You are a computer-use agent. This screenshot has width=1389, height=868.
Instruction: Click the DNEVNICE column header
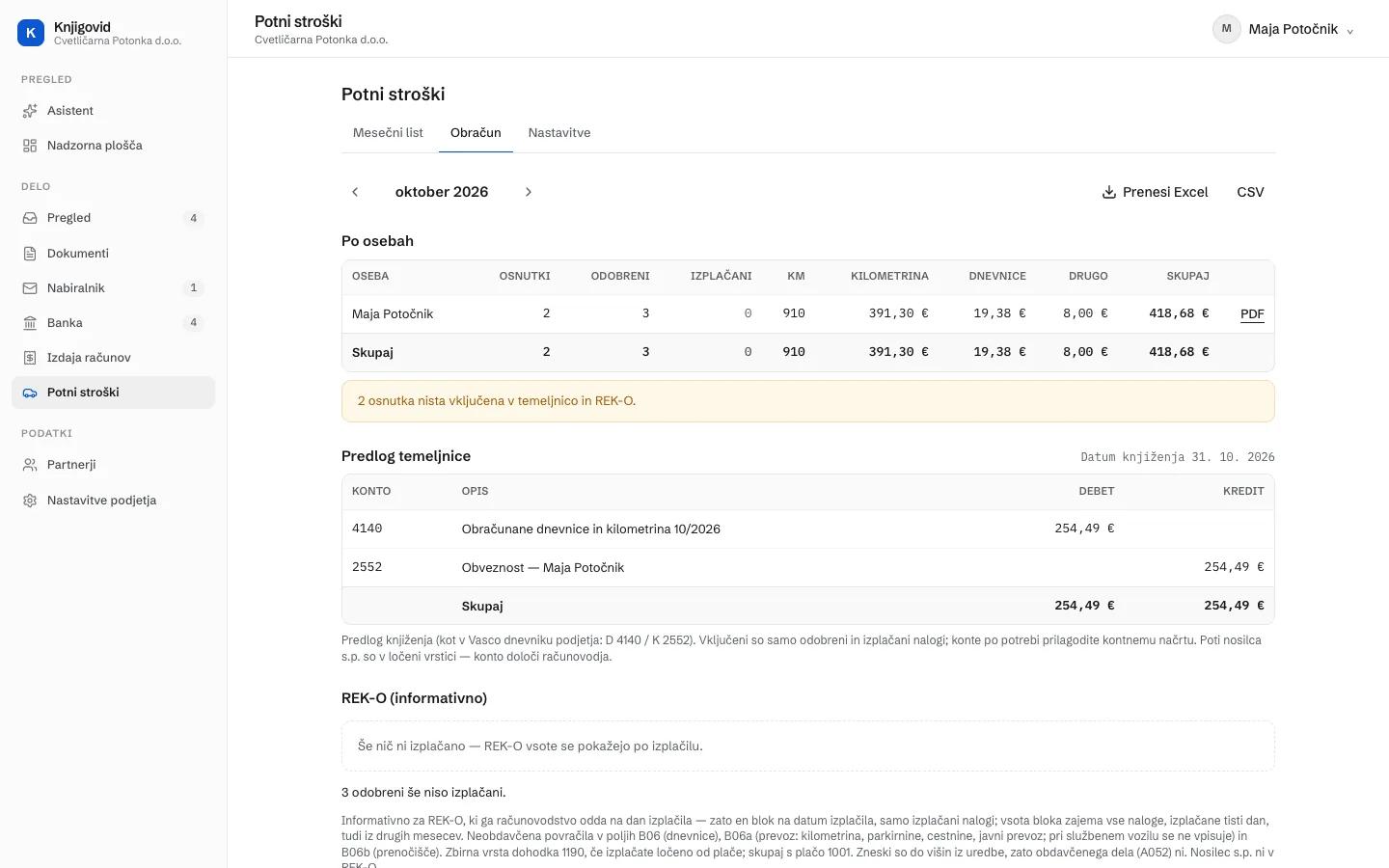[997, 276]
